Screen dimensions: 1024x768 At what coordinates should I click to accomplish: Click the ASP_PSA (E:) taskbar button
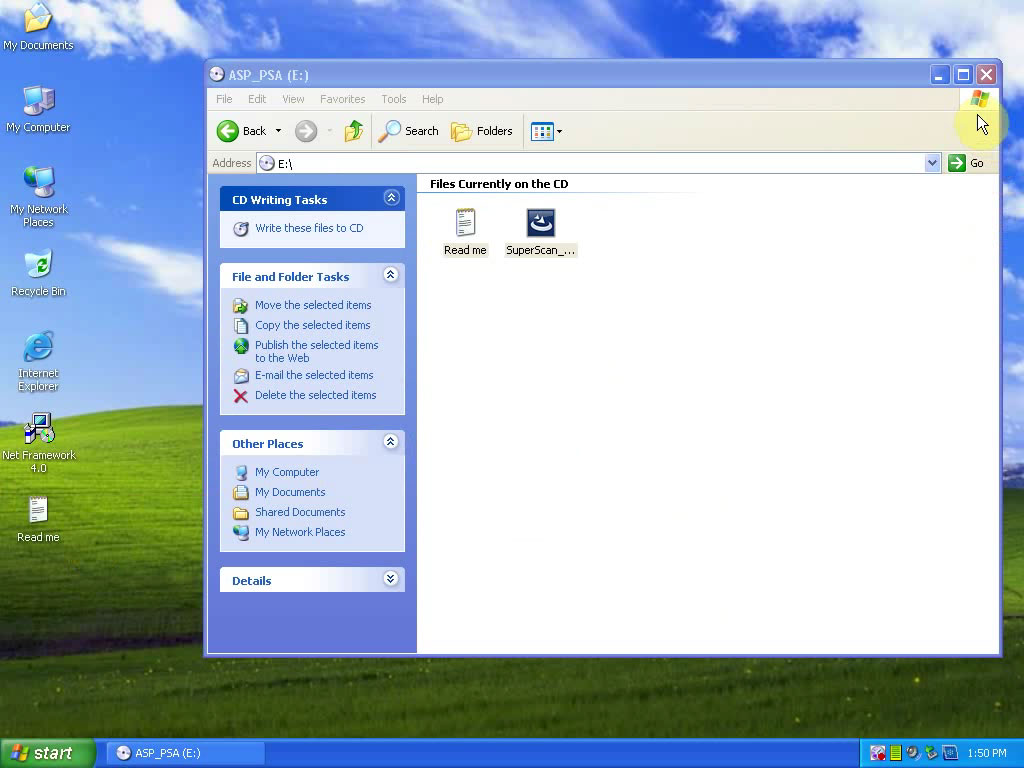coord(185,753)
